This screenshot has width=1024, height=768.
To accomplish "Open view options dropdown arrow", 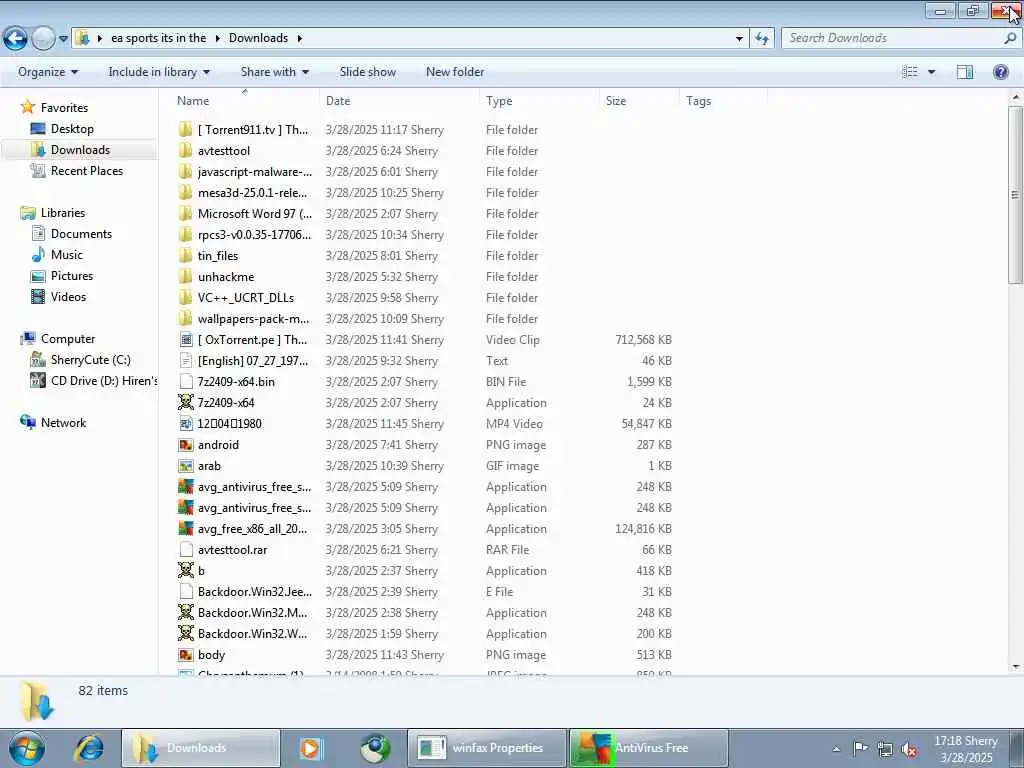I will 932,72.
